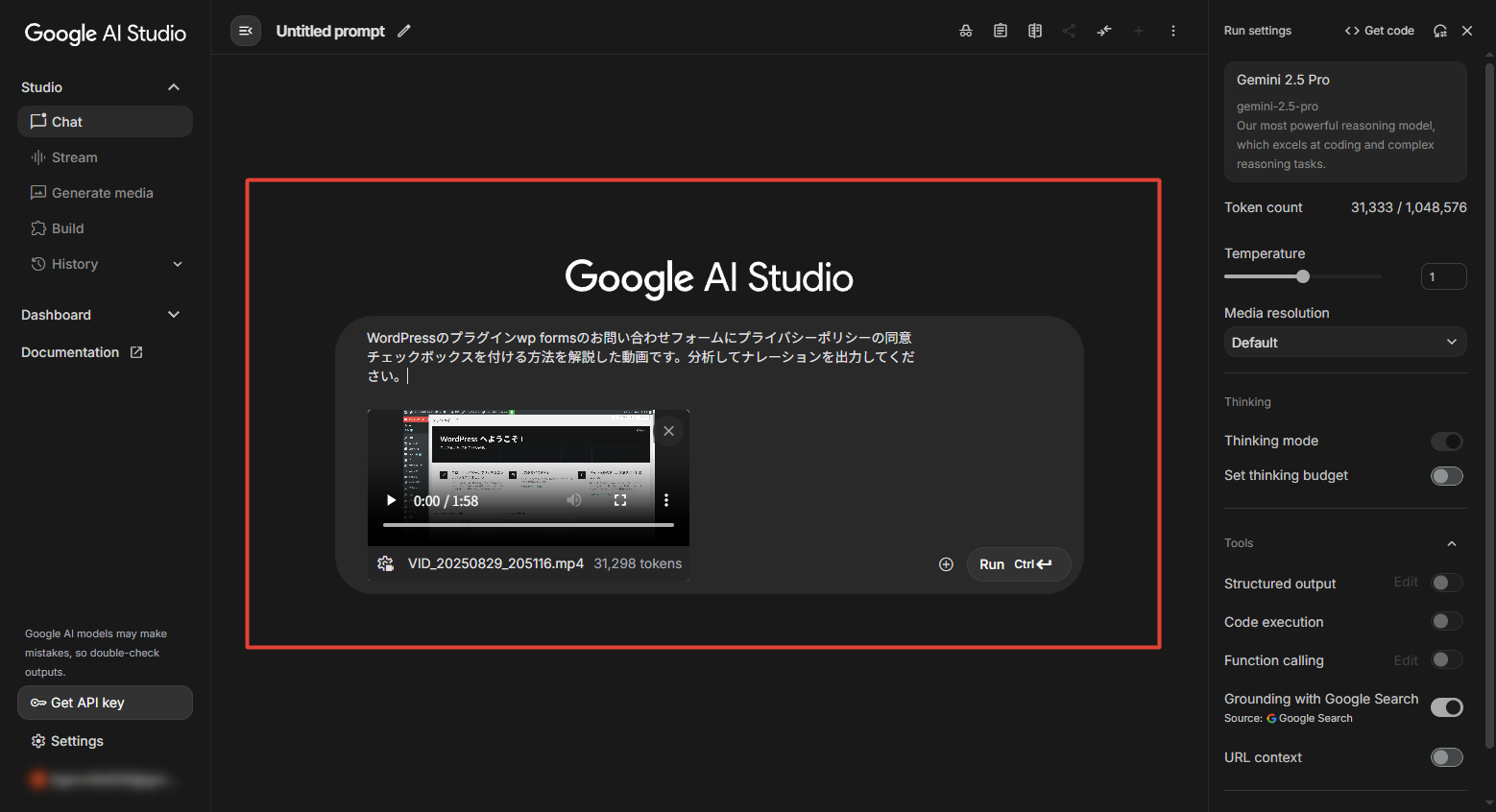Image resolution: width=1496 pixels, height=812 pixels.
Task: Toggle Thinking mode switch
Action: point(1447,442)
